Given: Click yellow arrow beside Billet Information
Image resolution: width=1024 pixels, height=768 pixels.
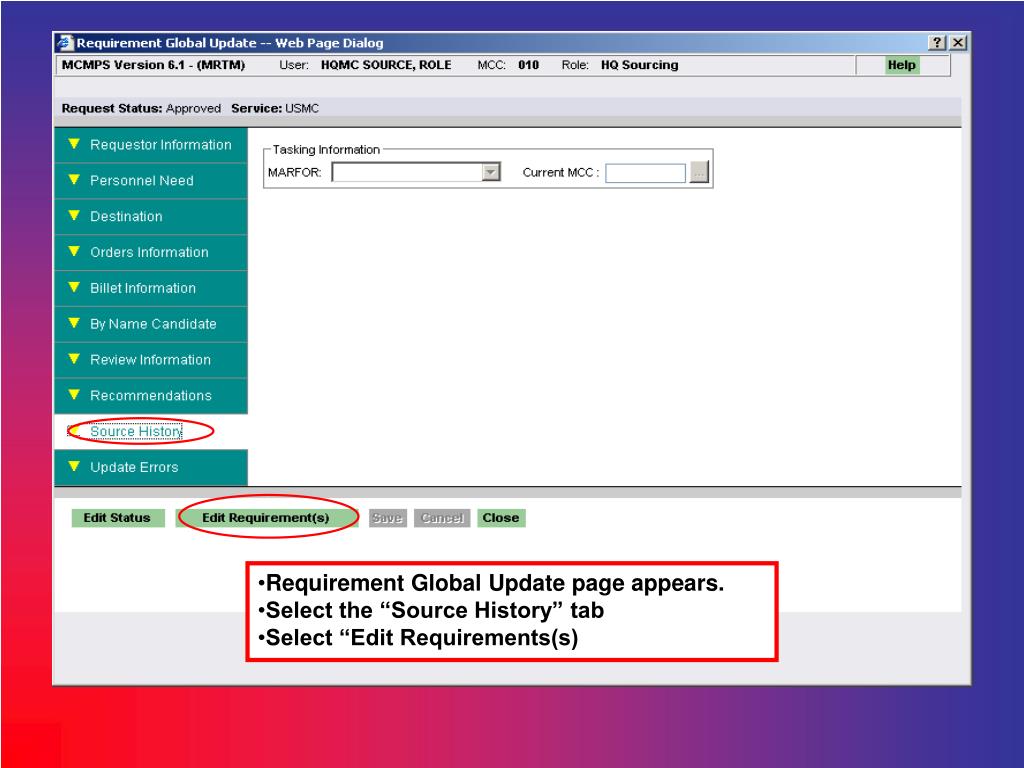Looking at the screenshot, I should (x=74, y=287).
